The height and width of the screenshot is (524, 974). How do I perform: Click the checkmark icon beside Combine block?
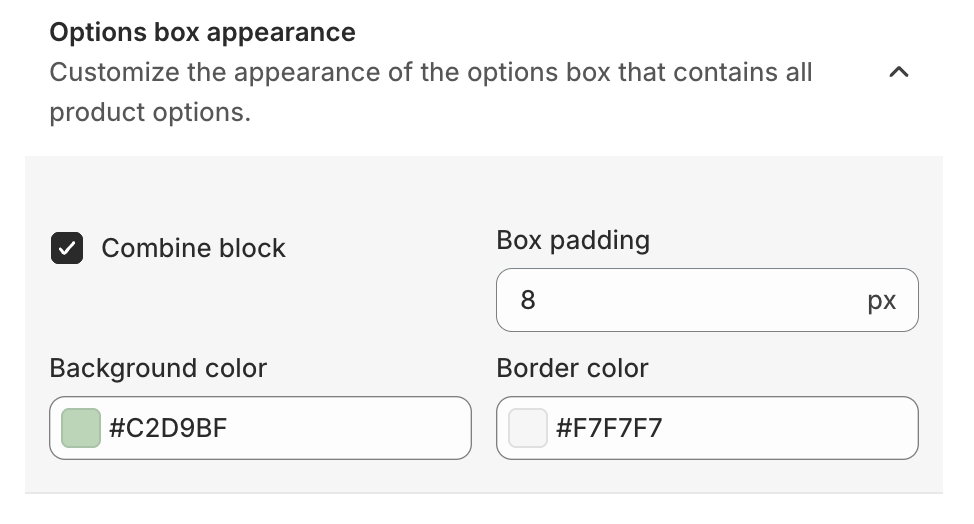coord(68,248)
